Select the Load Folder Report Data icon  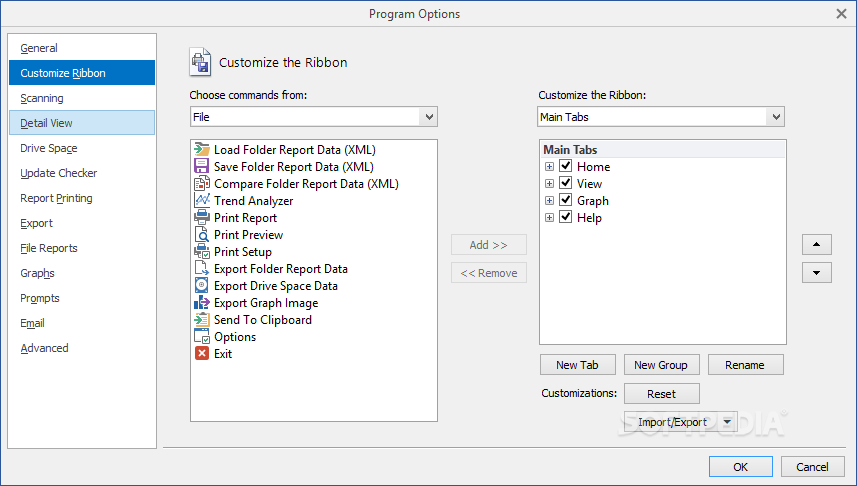pos(202,149)
